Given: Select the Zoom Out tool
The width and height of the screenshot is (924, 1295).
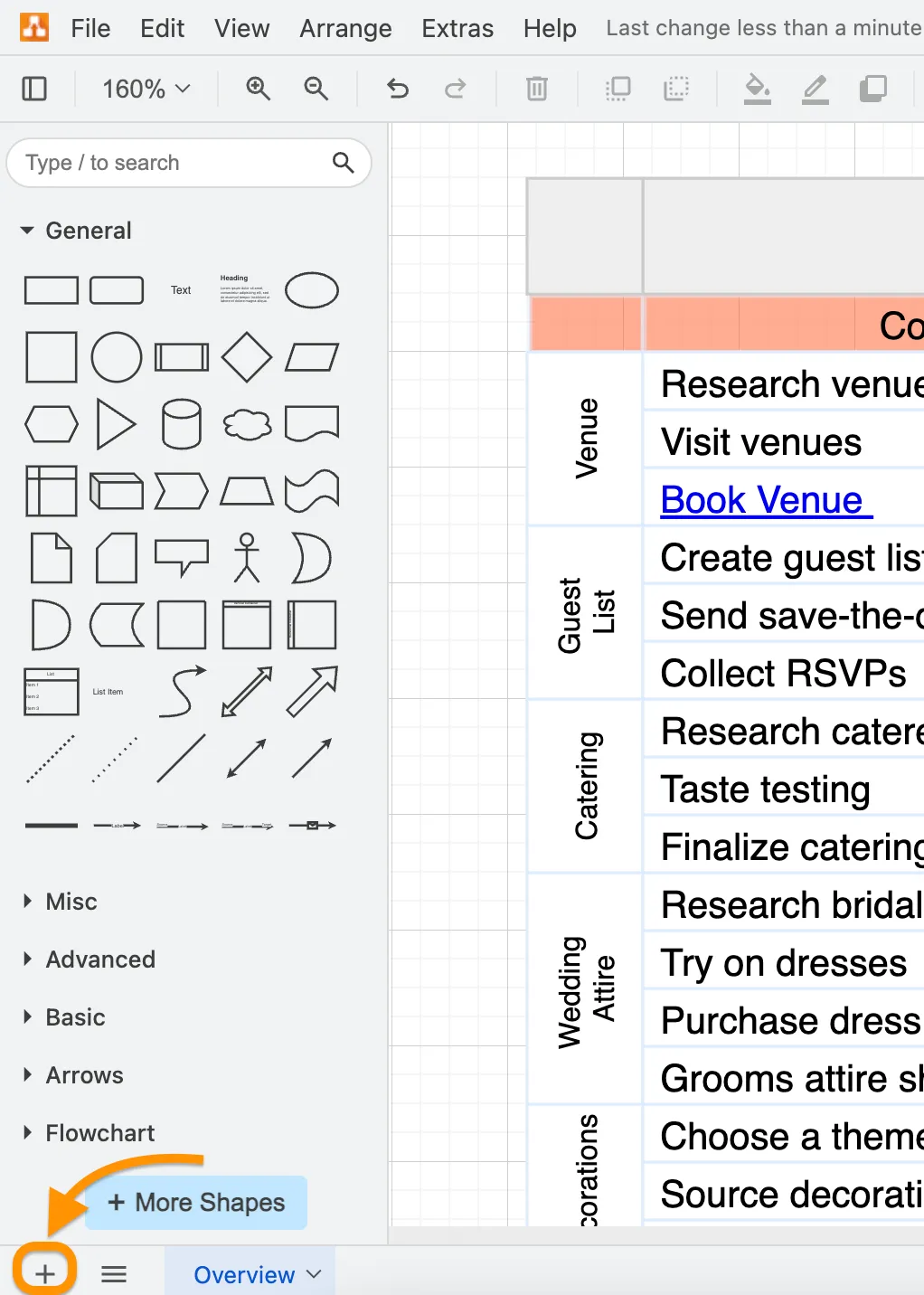Looking at the screenshot, I should pyautogui.click(x=316, y=89).
